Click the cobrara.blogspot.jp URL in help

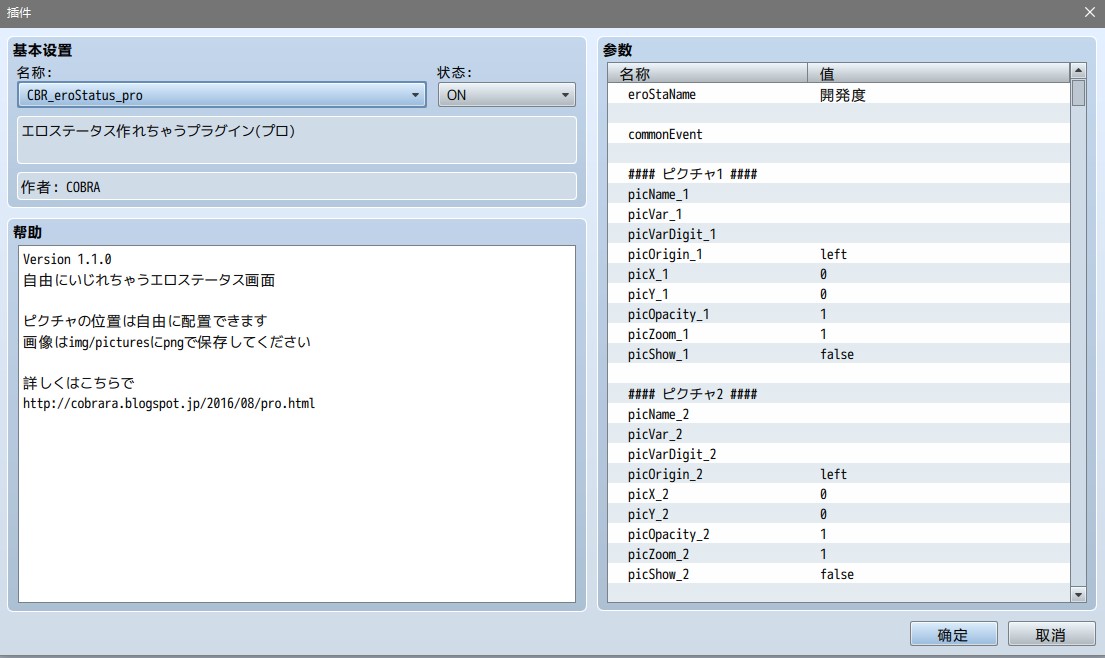[168, 404]
